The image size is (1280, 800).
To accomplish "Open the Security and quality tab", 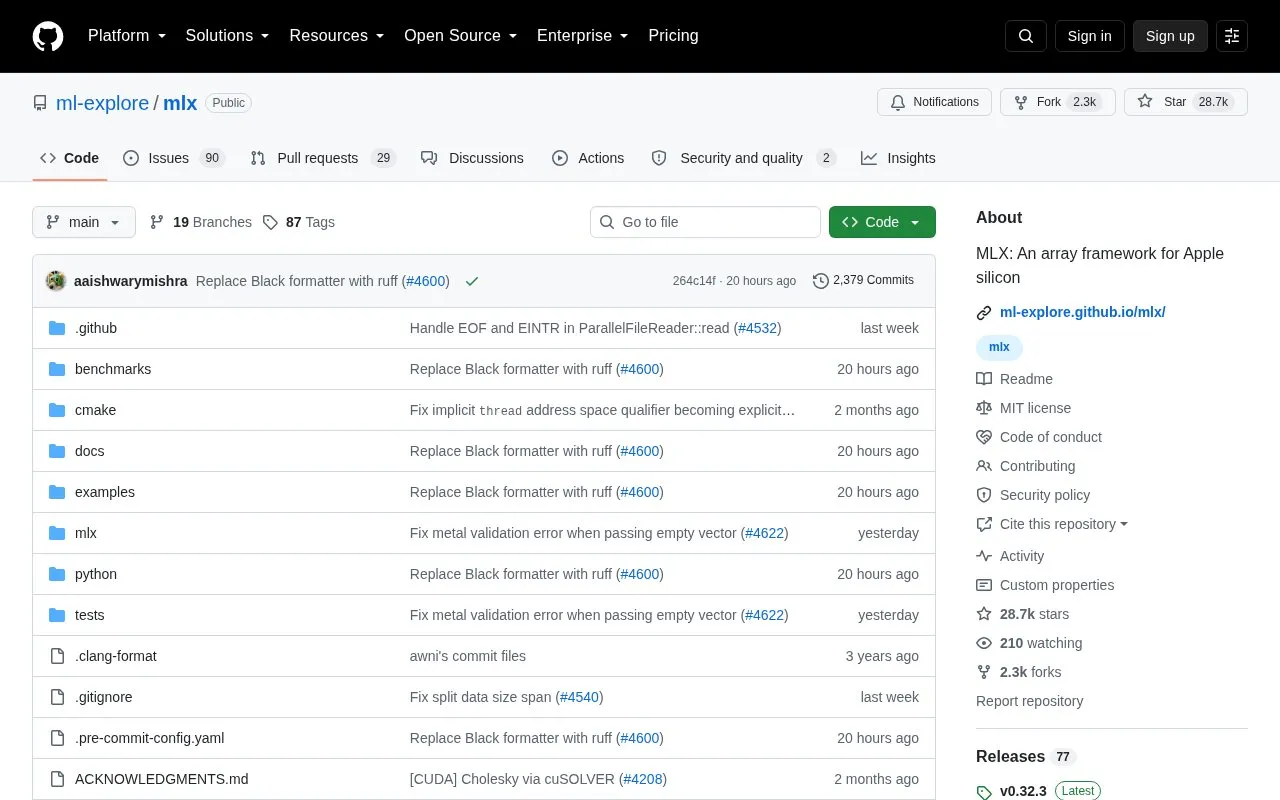I will [x=743, y=158].
